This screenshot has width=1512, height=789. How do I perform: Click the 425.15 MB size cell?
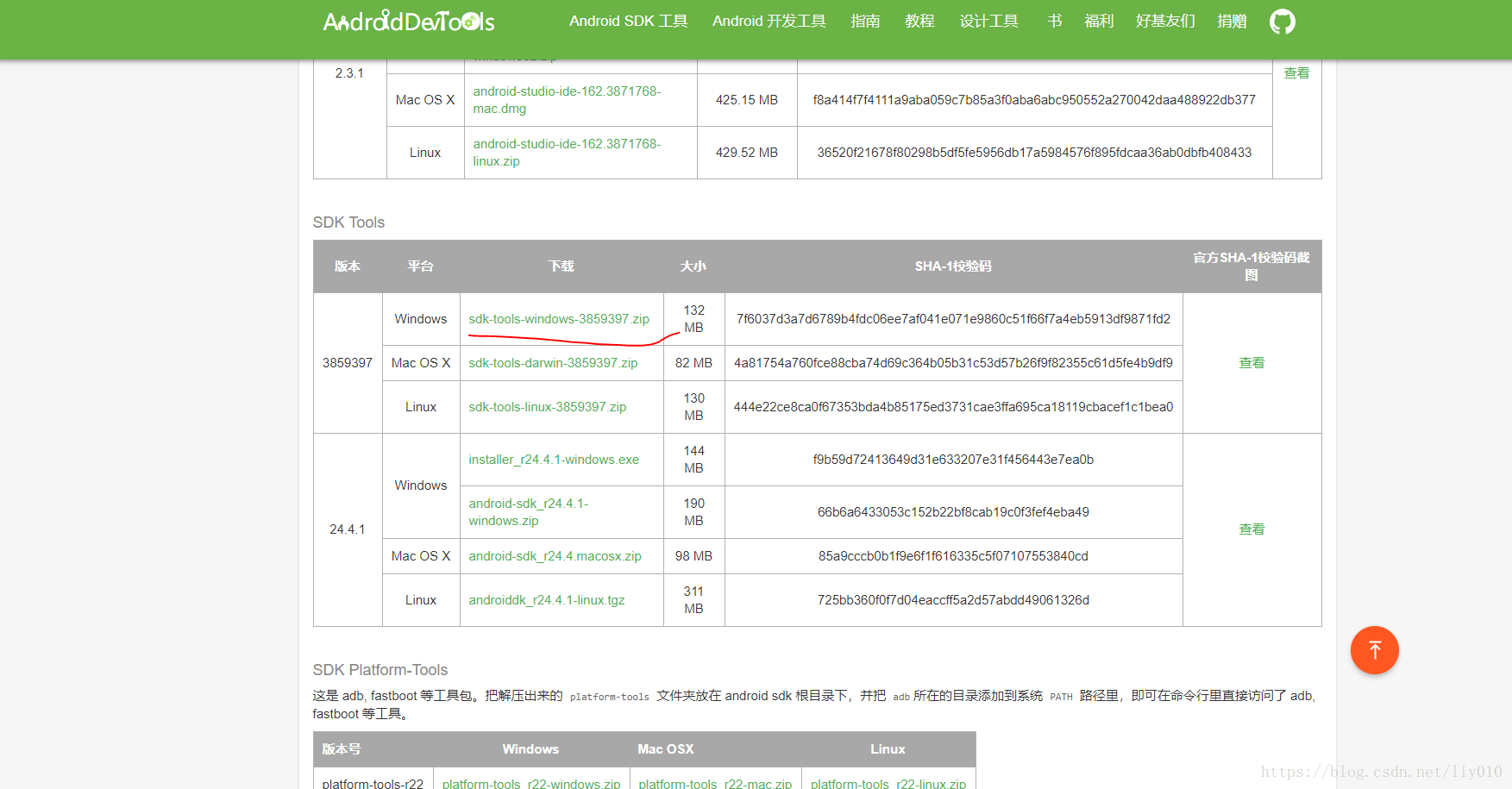click(747, 100)
